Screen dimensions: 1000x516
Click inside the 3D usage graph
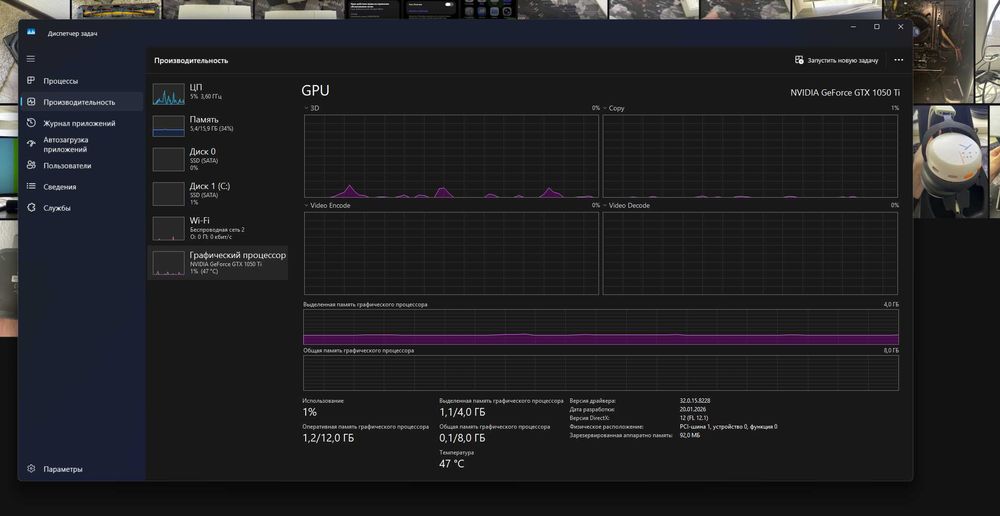452,156
